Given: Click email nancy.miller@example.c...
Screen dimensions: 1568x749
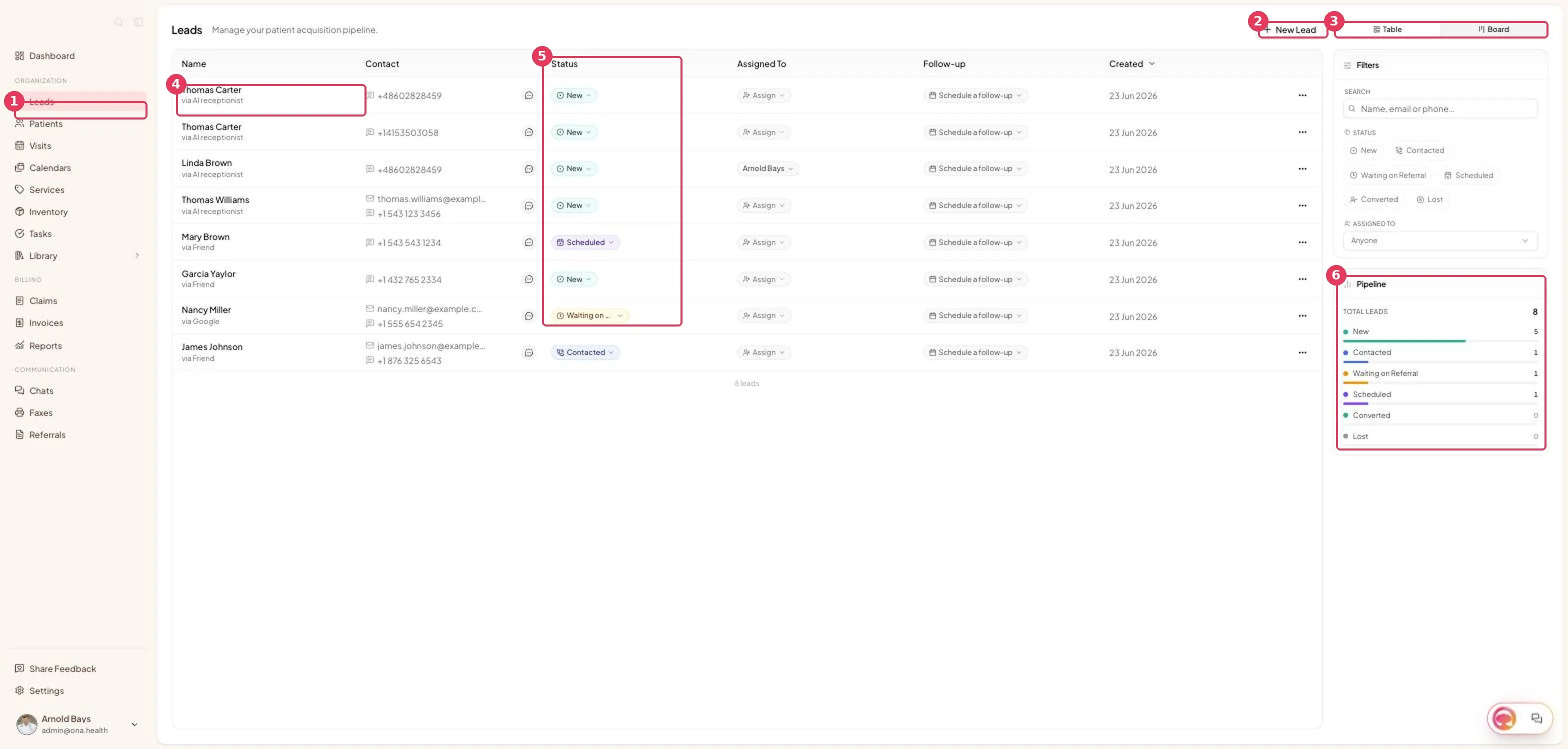Looking at the screenshot, I should [x=429, y=309].
